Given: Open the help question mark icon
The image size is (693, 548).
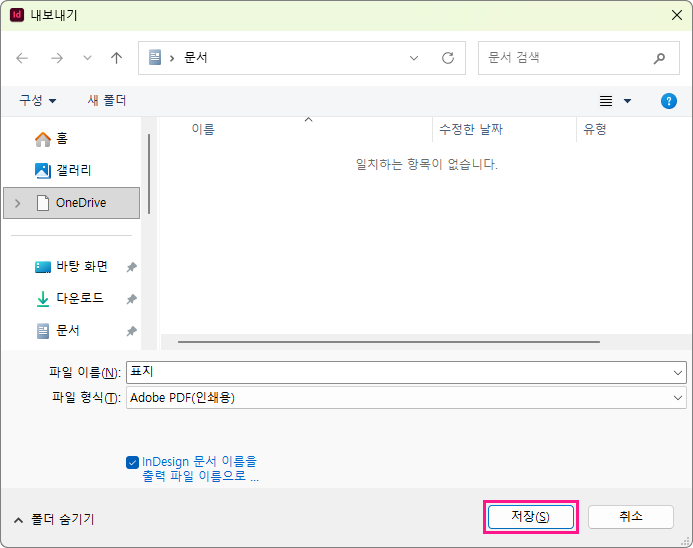Looking at the screenshot, I should click(x=669, y=101).
